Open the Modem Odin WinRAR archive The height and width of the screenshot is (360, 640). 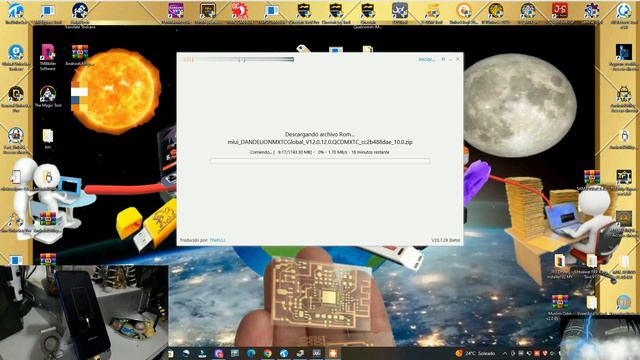pyautogui.click(x=560, y=306)
